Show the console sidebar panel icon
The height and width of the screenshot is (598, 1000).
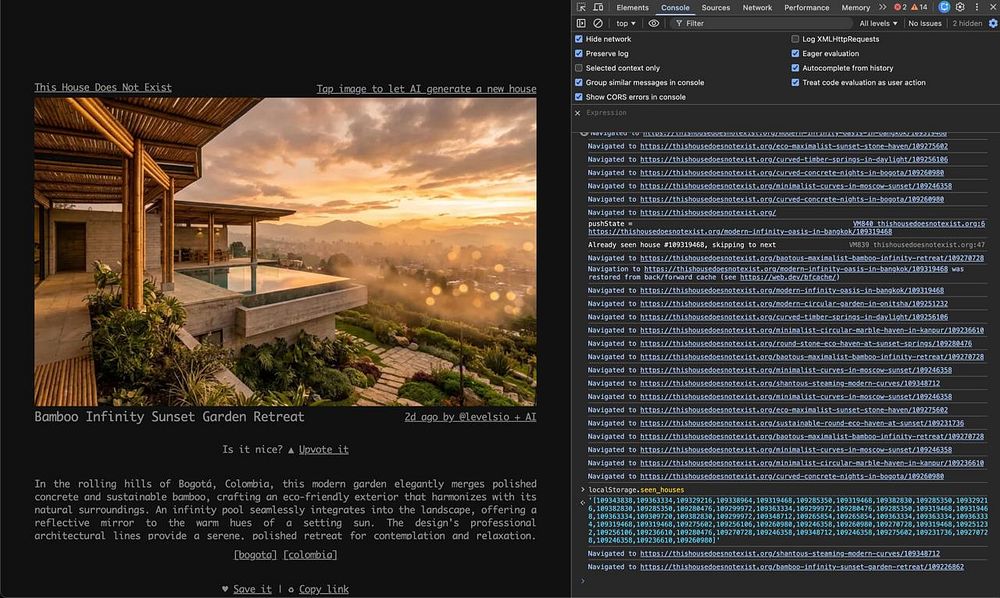[x=582, y=23]
